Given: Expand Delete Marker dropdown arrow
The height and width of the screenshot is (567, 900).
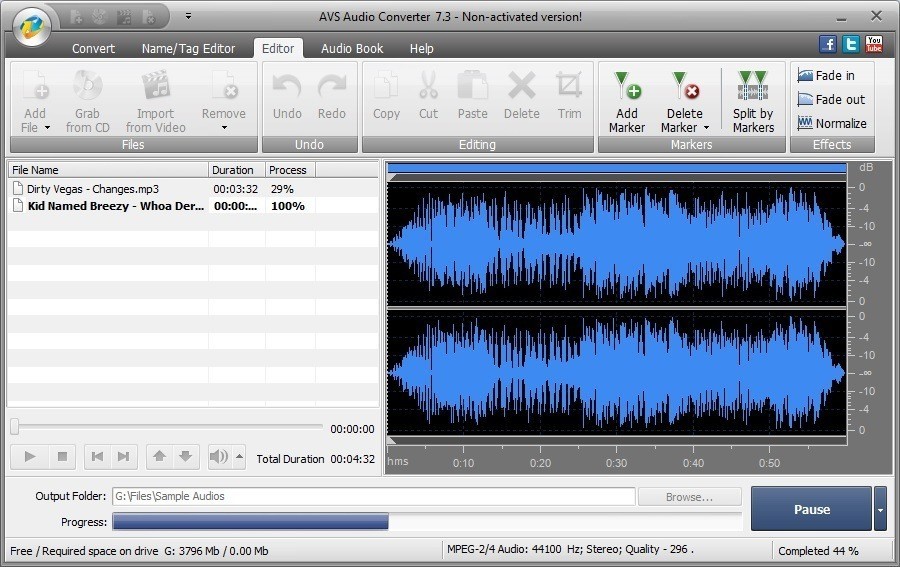Looking at the screenshot, I should tap(707, 128).
